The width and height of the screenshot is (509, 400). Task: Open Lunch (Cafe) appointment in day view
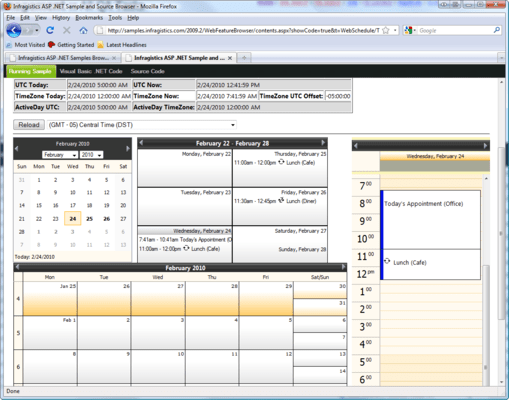pyautogui.click(x=430, y=264)
